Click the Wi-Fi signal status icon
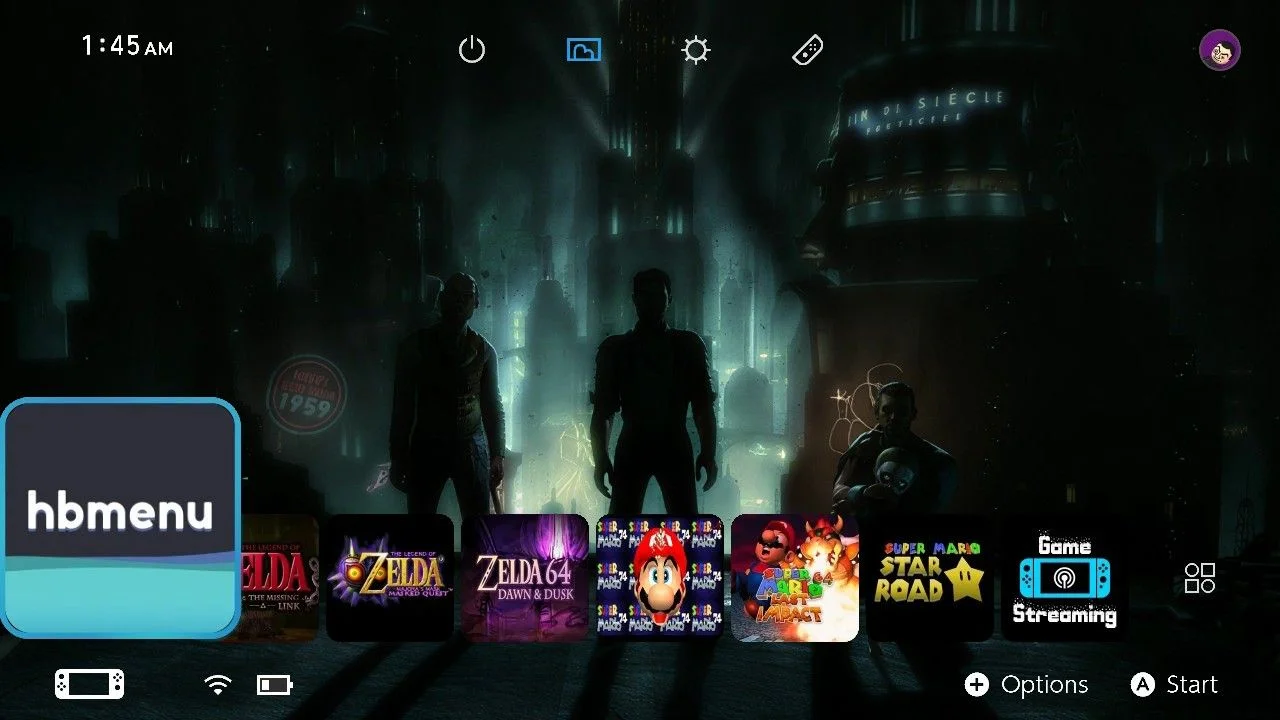 pos(217,685)
